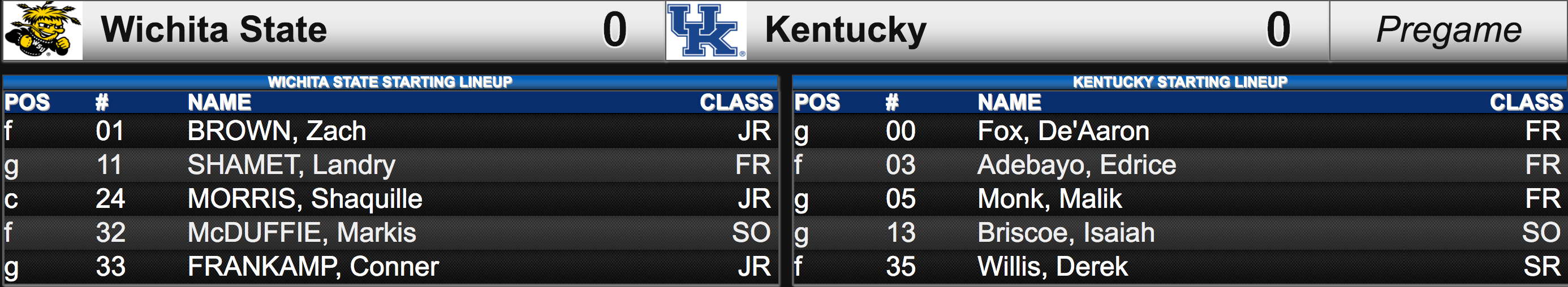Click CLASS column header in Kentucky lineup

pyautogui.click(x=1526, y=102)
